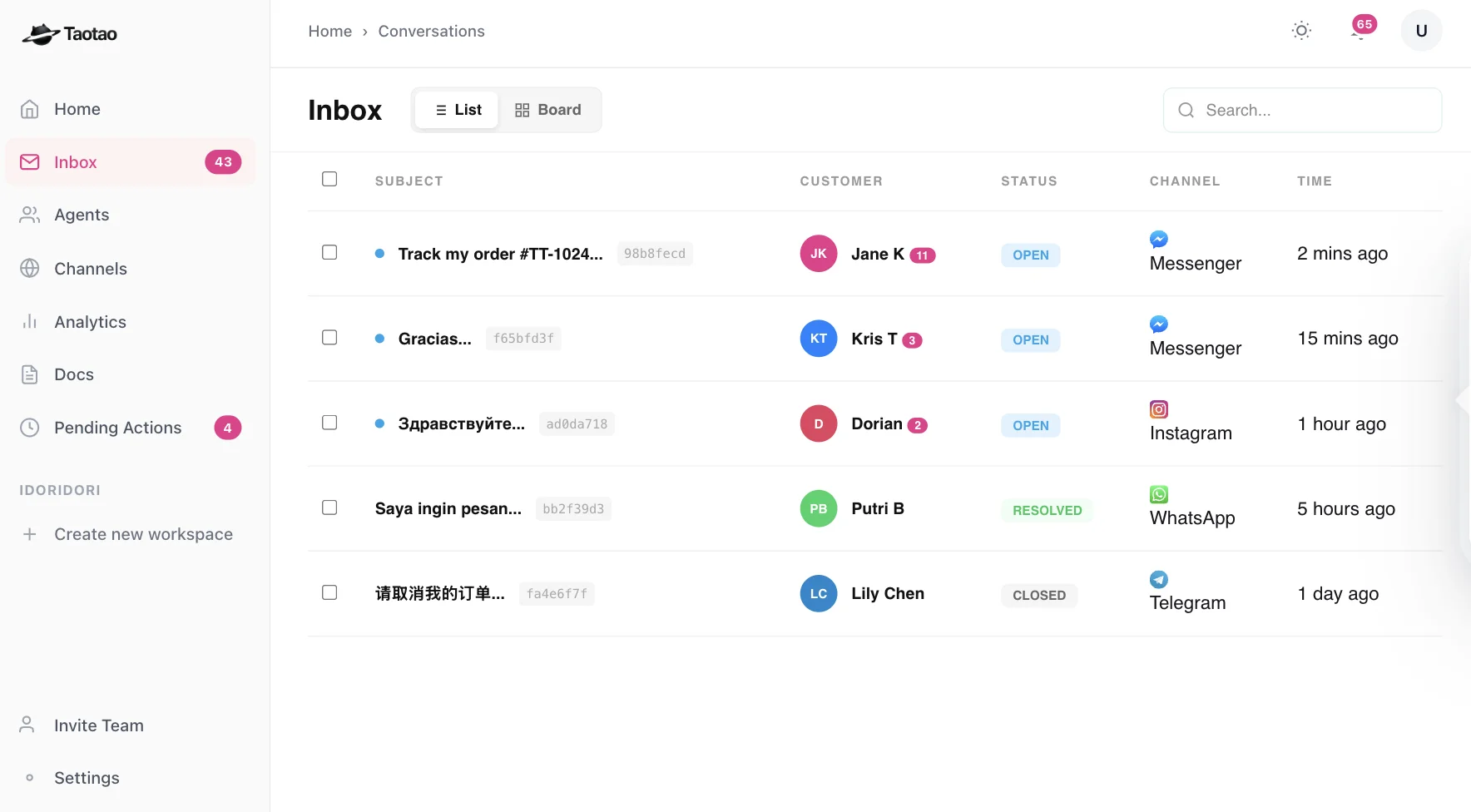Click RESOLVED status on Putri B row
This screenshot has height=812, width=1471.
coord(1047,510)
